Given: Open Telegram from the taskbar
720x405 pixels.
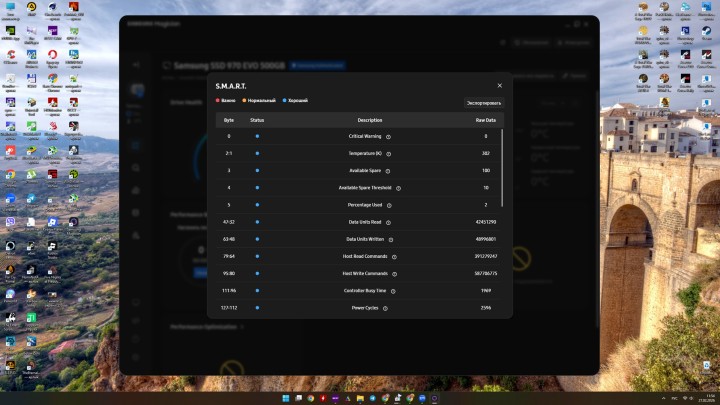Looking at the screenshot, I should (372, 398).
